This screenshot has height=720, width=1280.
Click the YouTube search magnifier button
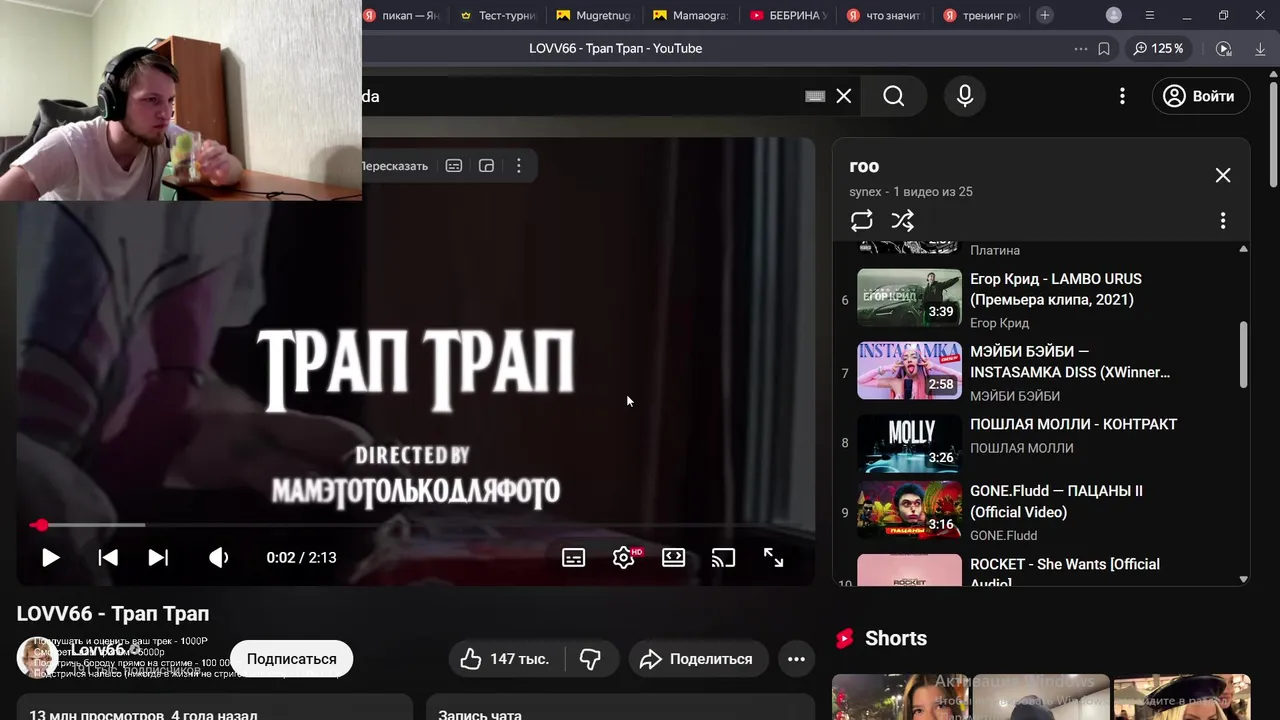(894, 96)
